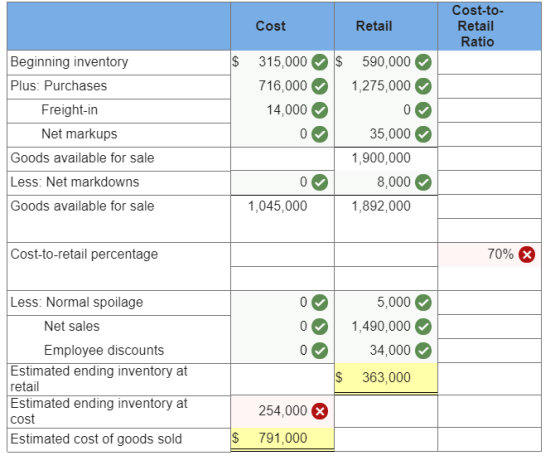
Task: Click Estimated ending inventory at retail label
Action: coord(99,379)
